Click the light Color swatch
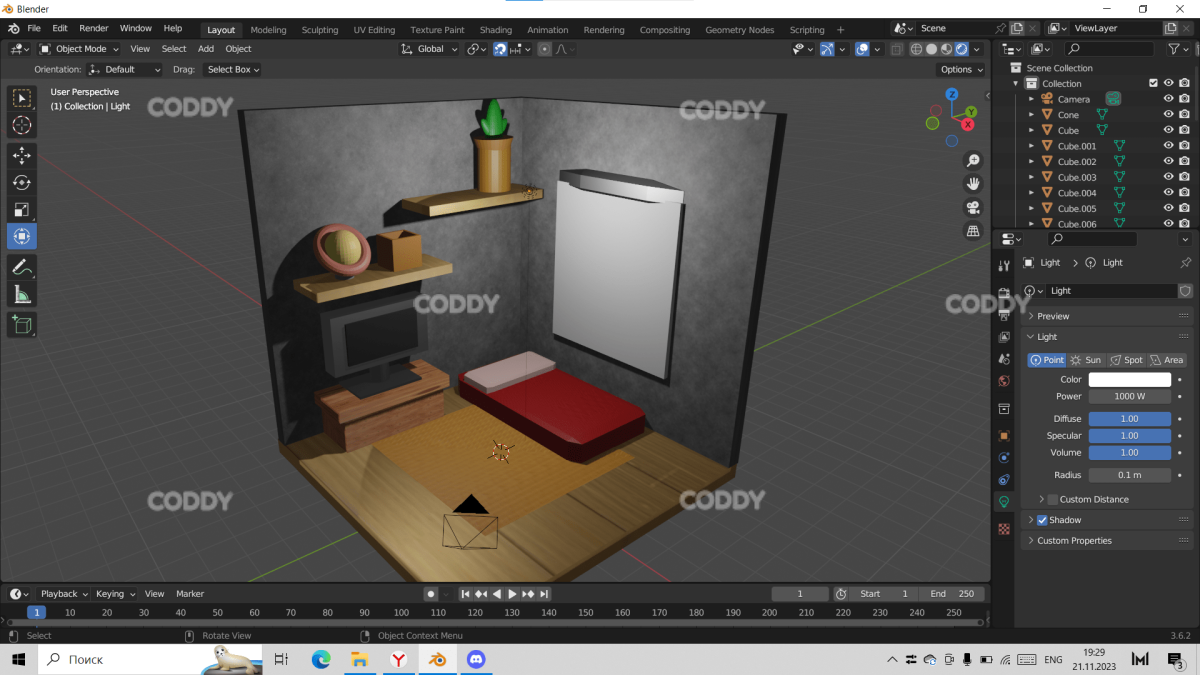Viewport: 1200px width, 675px height. point(1129,380)
